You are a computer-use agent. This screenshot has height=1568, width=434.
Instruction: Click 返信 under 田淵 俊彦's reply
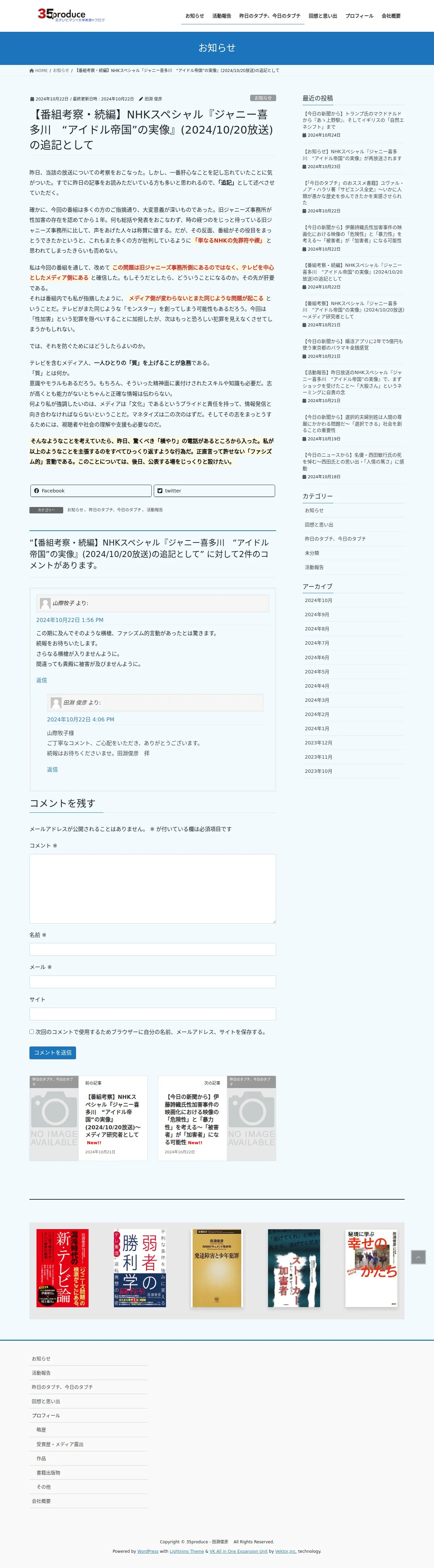click(x=52, y=769)
